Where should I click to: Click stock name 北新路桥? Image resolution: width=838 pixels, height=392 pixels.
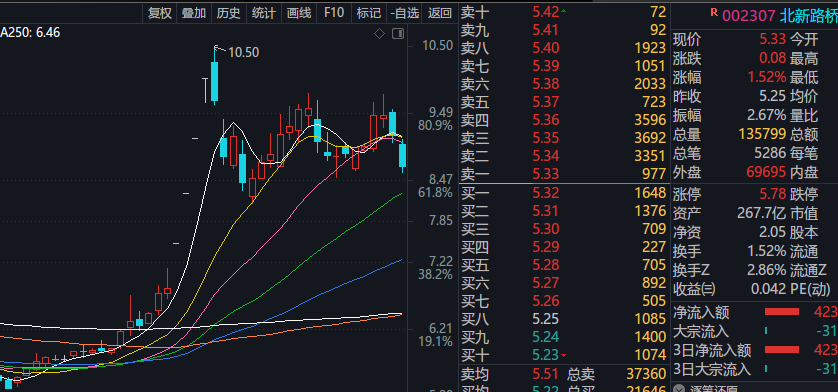coord(809,16)
